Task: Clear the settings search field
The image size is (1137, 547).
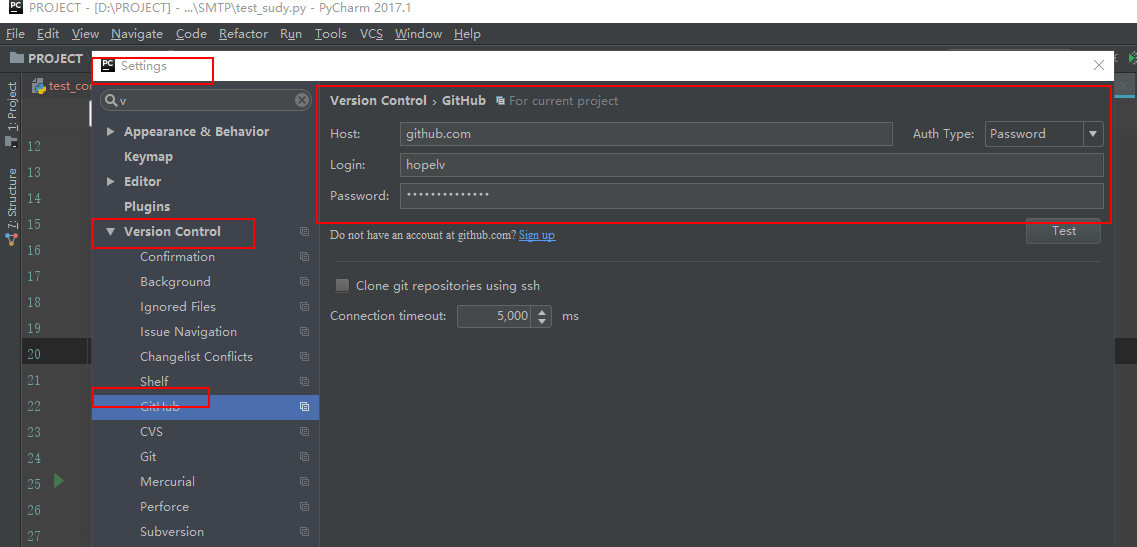Action: [302, 101]
